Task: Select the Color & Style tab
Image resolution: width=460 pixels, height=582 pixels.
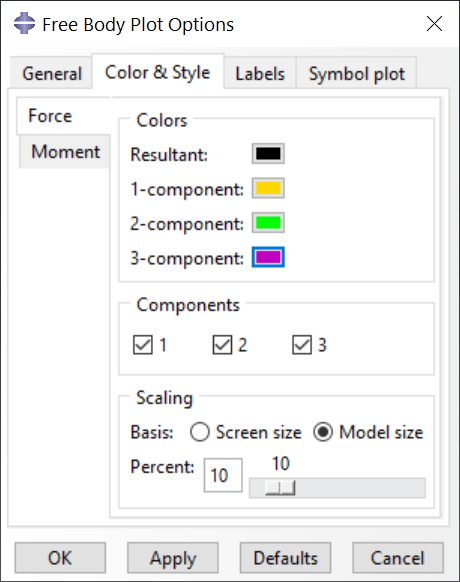Action: click(158, 72)
